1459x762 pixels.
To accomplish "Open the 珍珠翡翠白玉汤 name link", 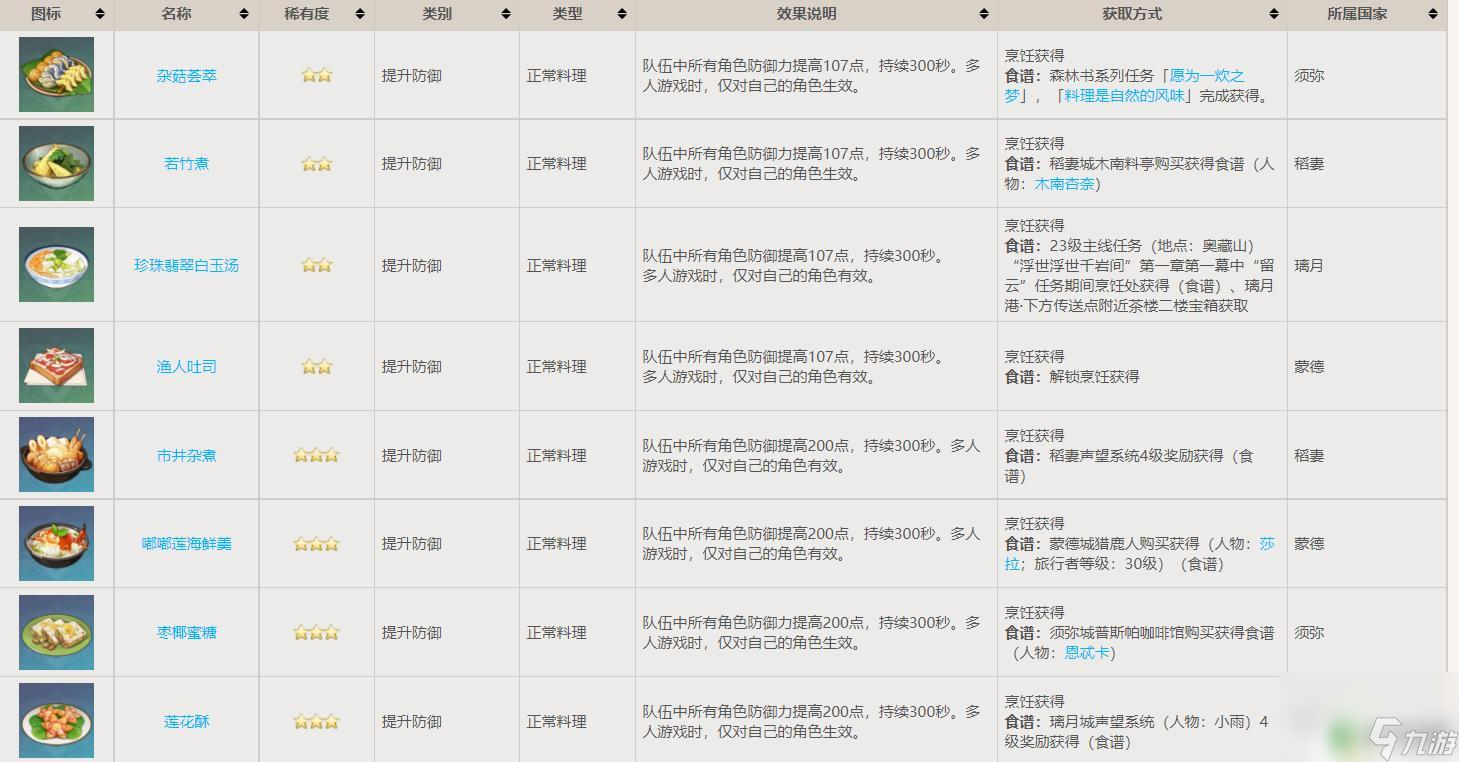I will click(x=187, y=265).
